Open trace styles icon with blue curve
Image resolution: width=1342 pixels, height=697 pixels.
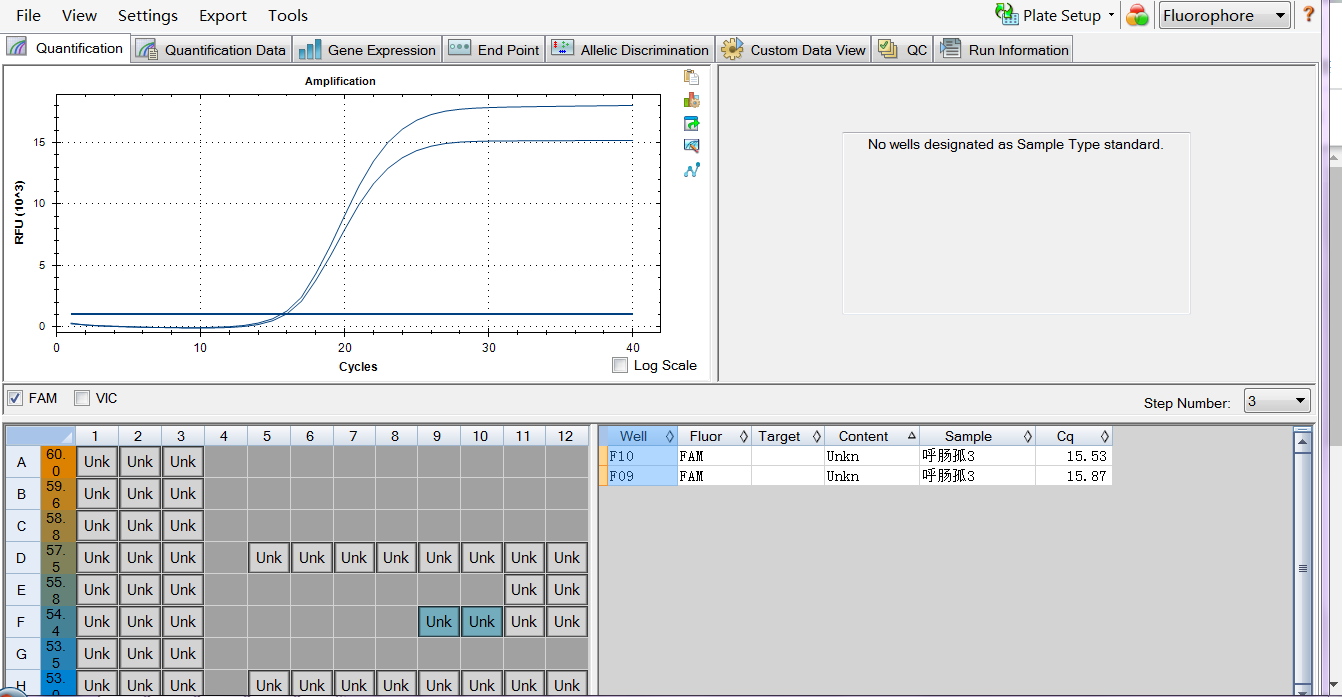pyautogui.click(x=691, y=170)
